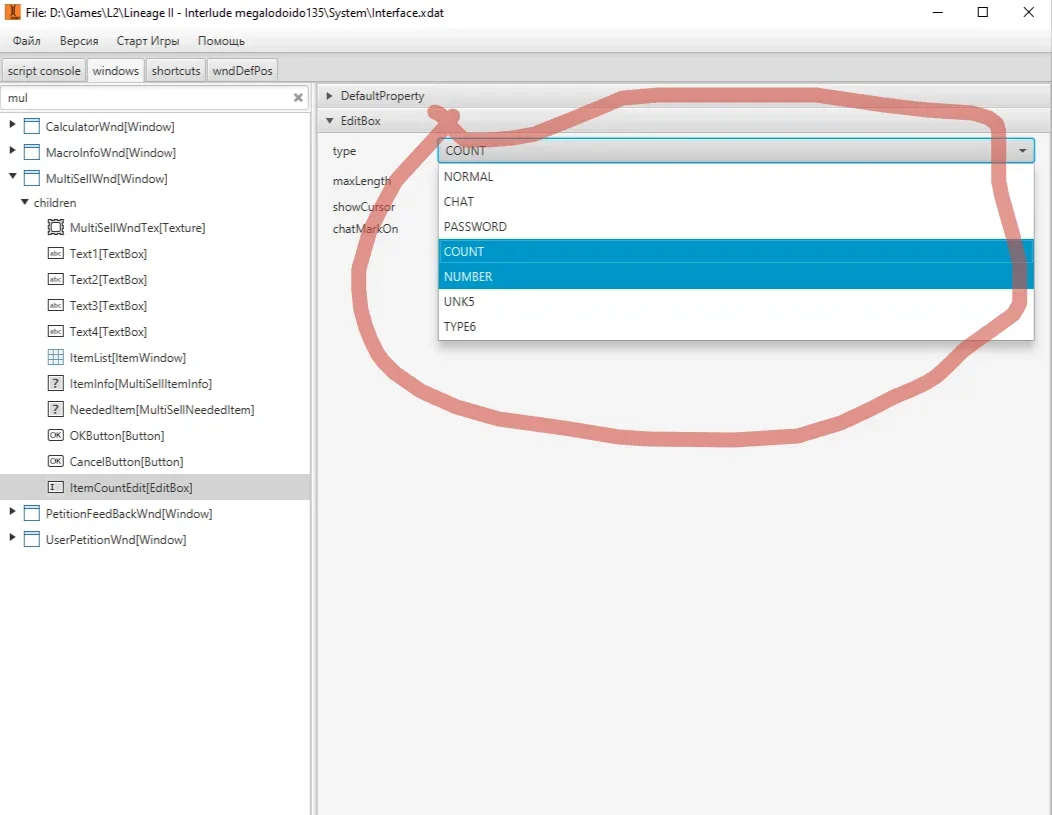Viewport: 1052px width, 815px height.
Task: Click the CancelButton button icon
Action: pyautogui.click(x=56, y=461)
